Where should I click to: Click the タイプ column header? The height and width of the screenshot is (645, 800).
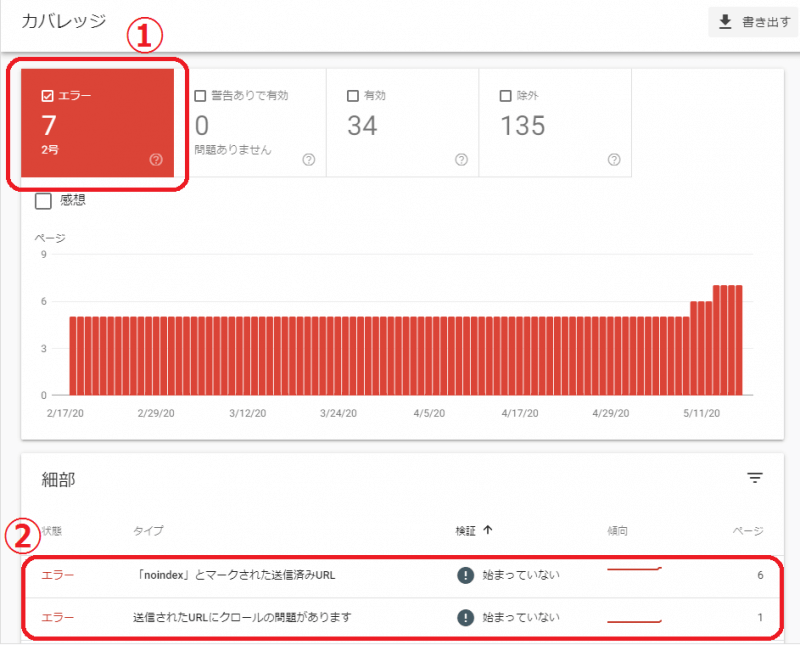[148, 531]
